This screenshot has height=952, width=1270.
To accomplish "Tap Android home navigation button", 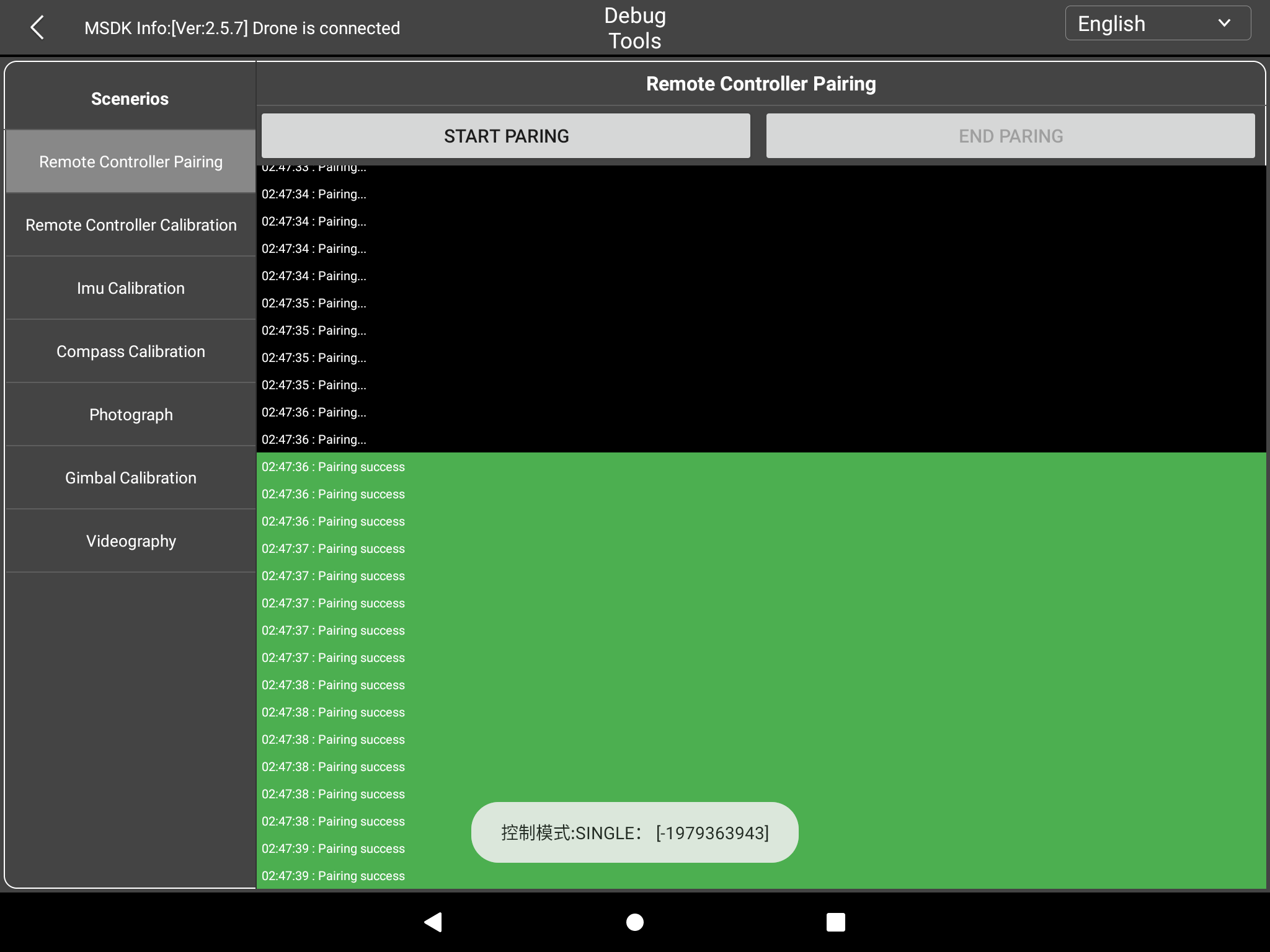I will [635, 922].
